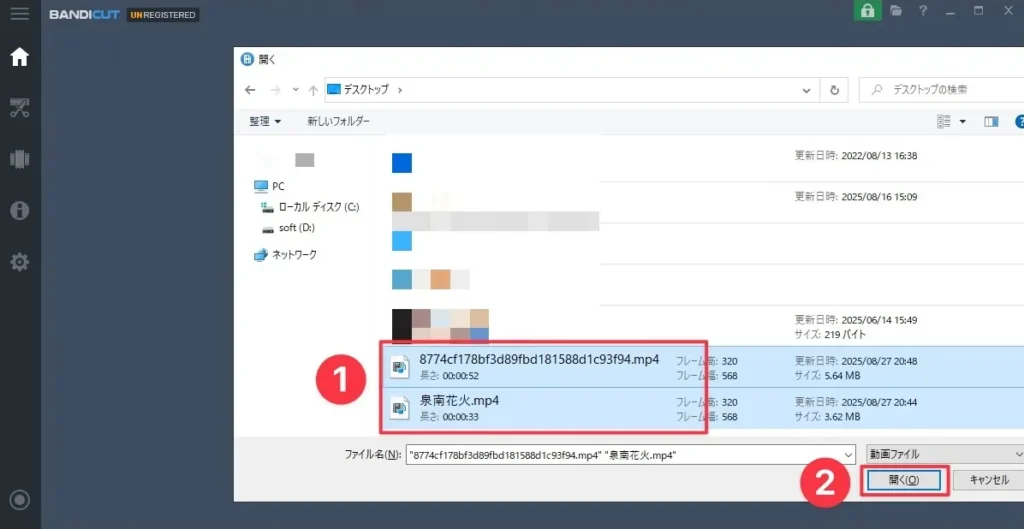Image resolution: width=1024 pixels, height=529 pixels.
Task: Click the デスクトップの検索 search field
Action: pos(941,90)
